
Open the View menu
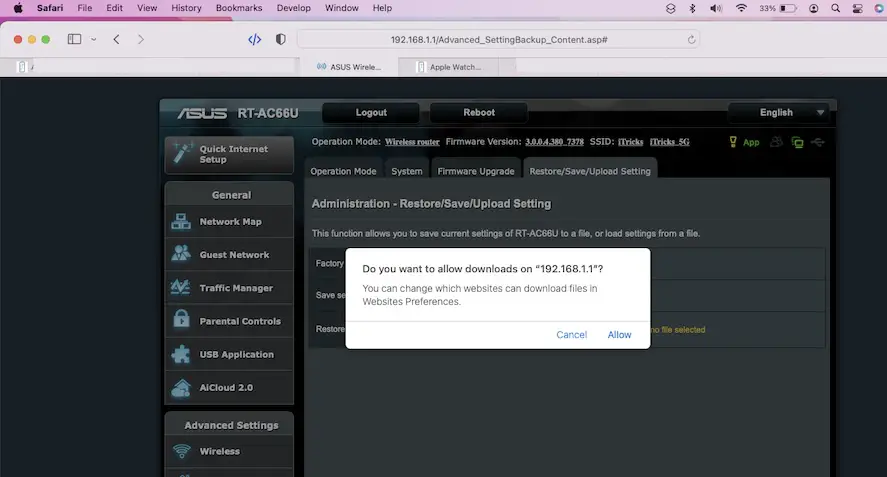147,8
